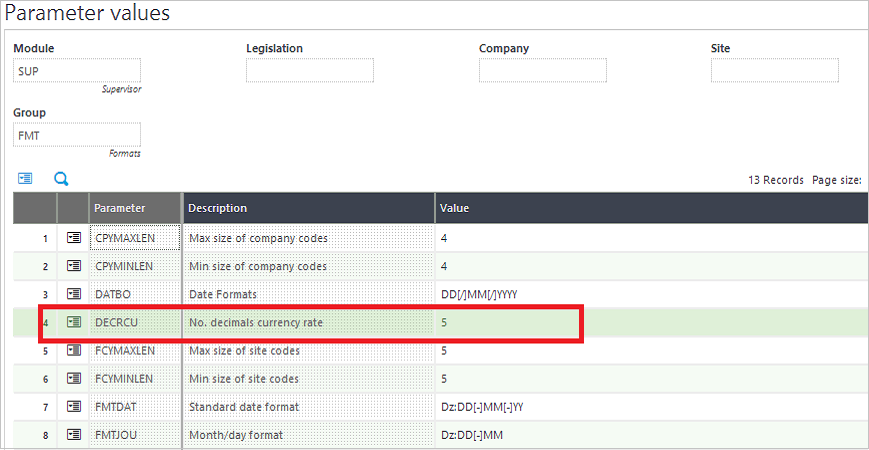869x450 pixels.
Task: Open row actions icon for DECRCU
Action: pyautogui.click(x=73, y=322)
